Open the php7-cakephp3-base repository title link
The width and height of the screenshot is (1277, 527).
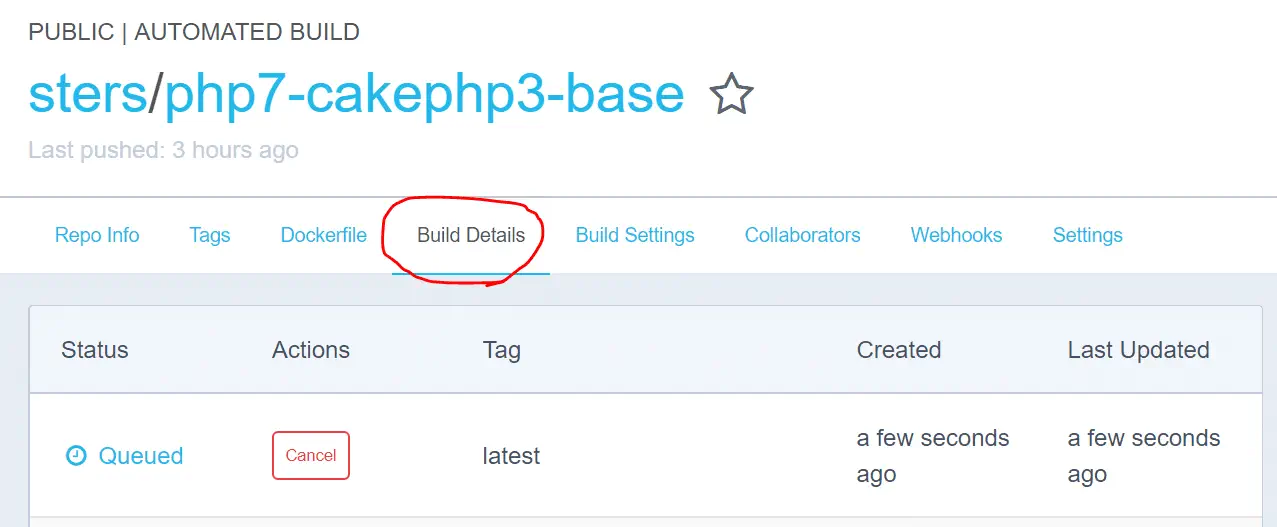[424, 94]
